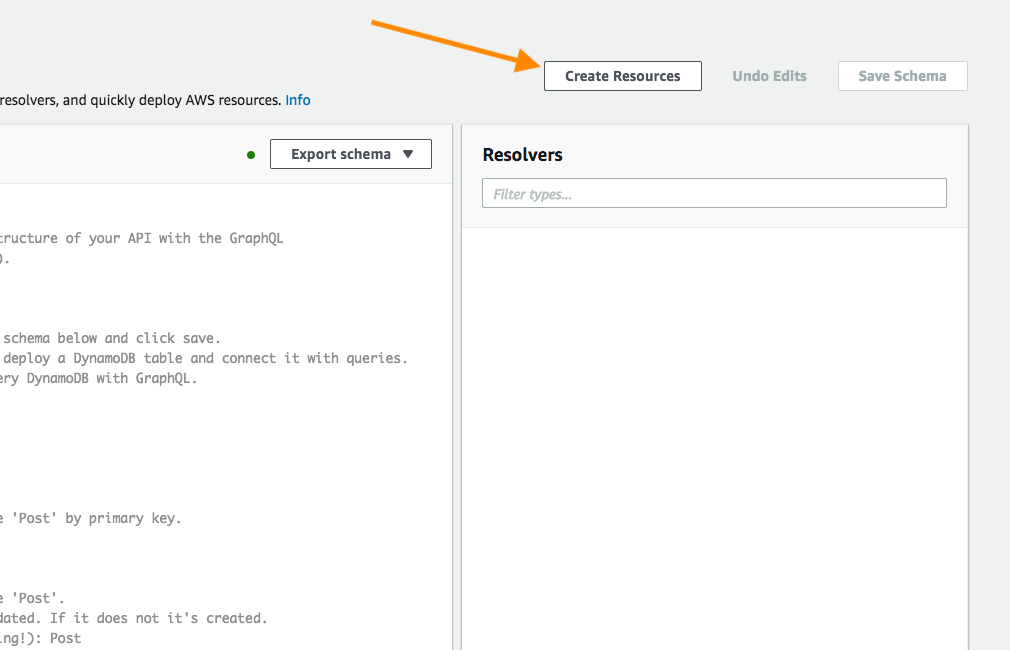This screenshot has height=650, width=1010.
Task: Click the Create Resources button
Action: click(622, 76)
